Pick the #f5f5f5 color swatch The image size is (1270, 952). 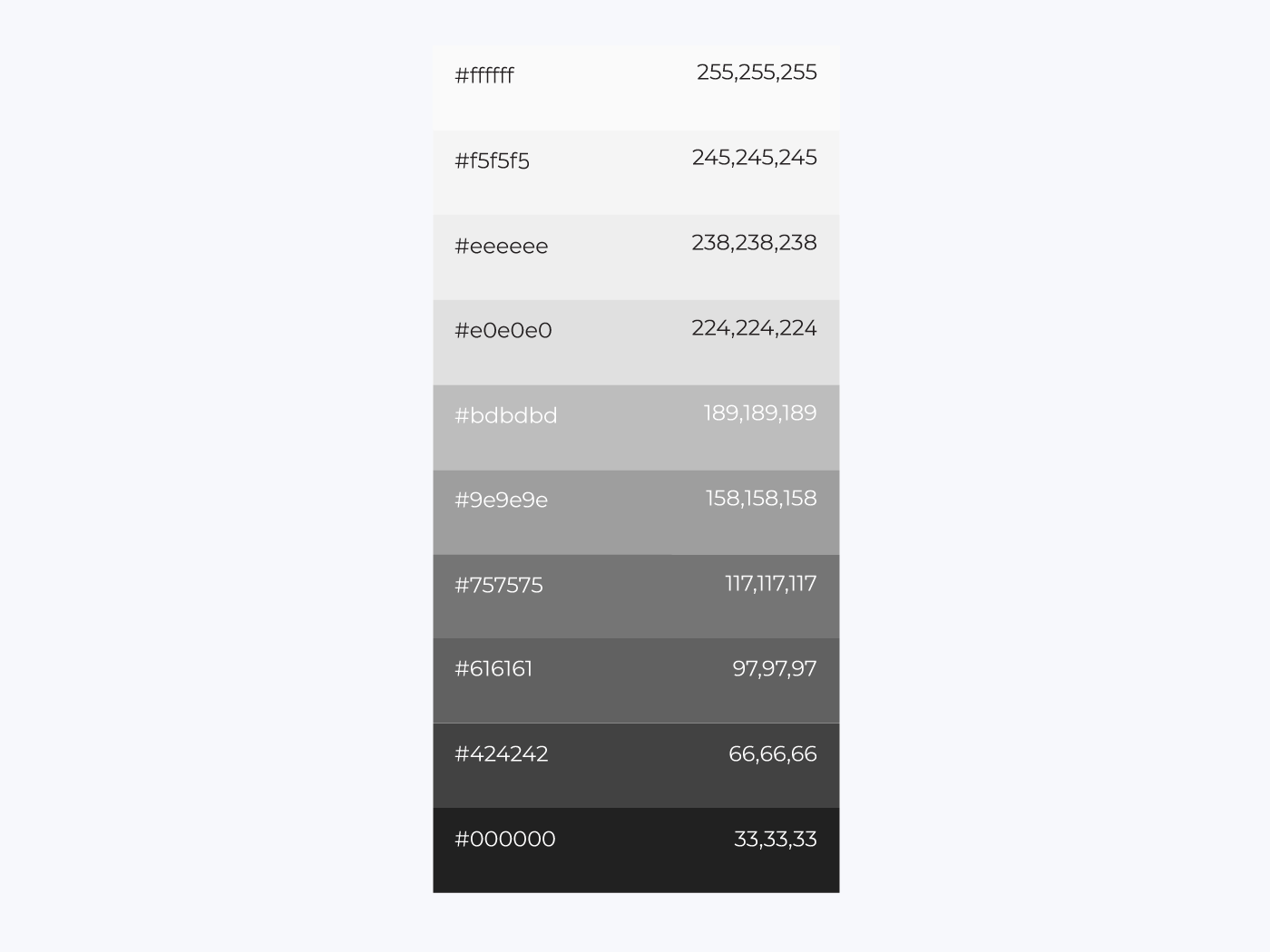[x=636, y=172]
